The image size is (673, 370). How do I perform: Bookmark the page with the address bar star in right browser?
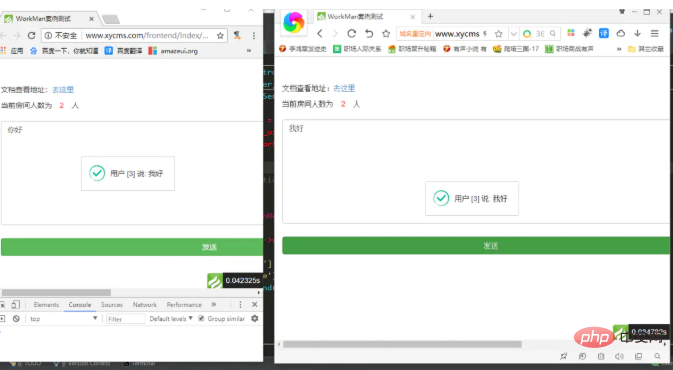(x=498, y=33)
